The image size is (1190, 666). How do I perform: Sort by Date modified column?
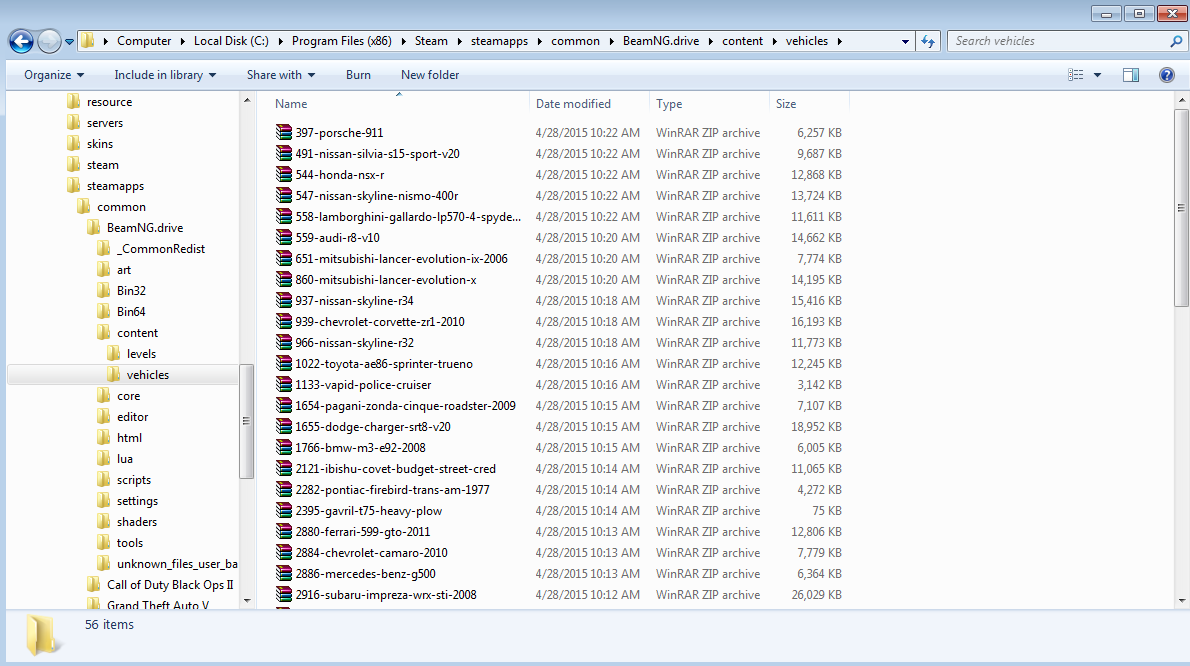[x=573, y=104]
